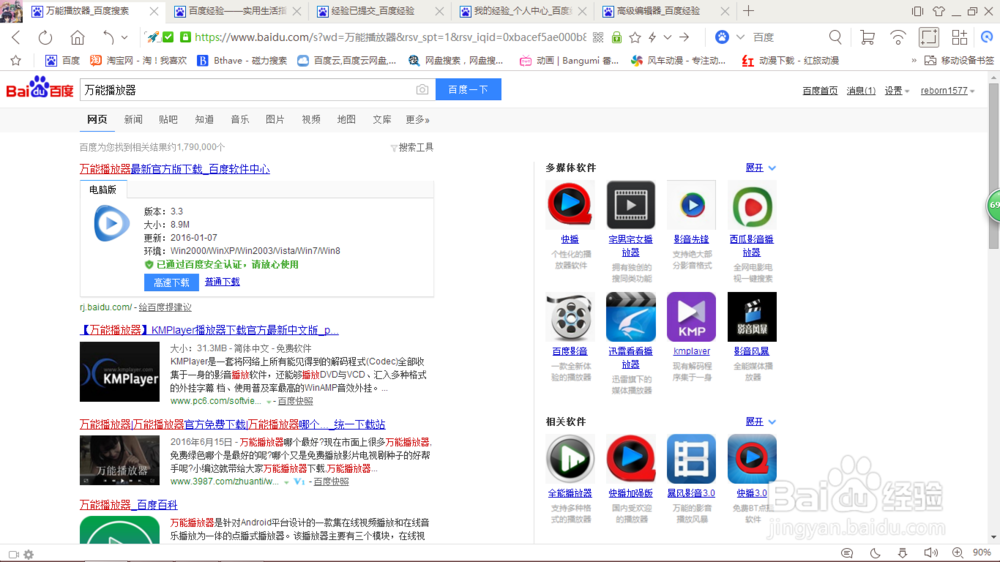Open the 西瓜影音播放器 icon
The image size is (1000, 562).
coord(752,204)
